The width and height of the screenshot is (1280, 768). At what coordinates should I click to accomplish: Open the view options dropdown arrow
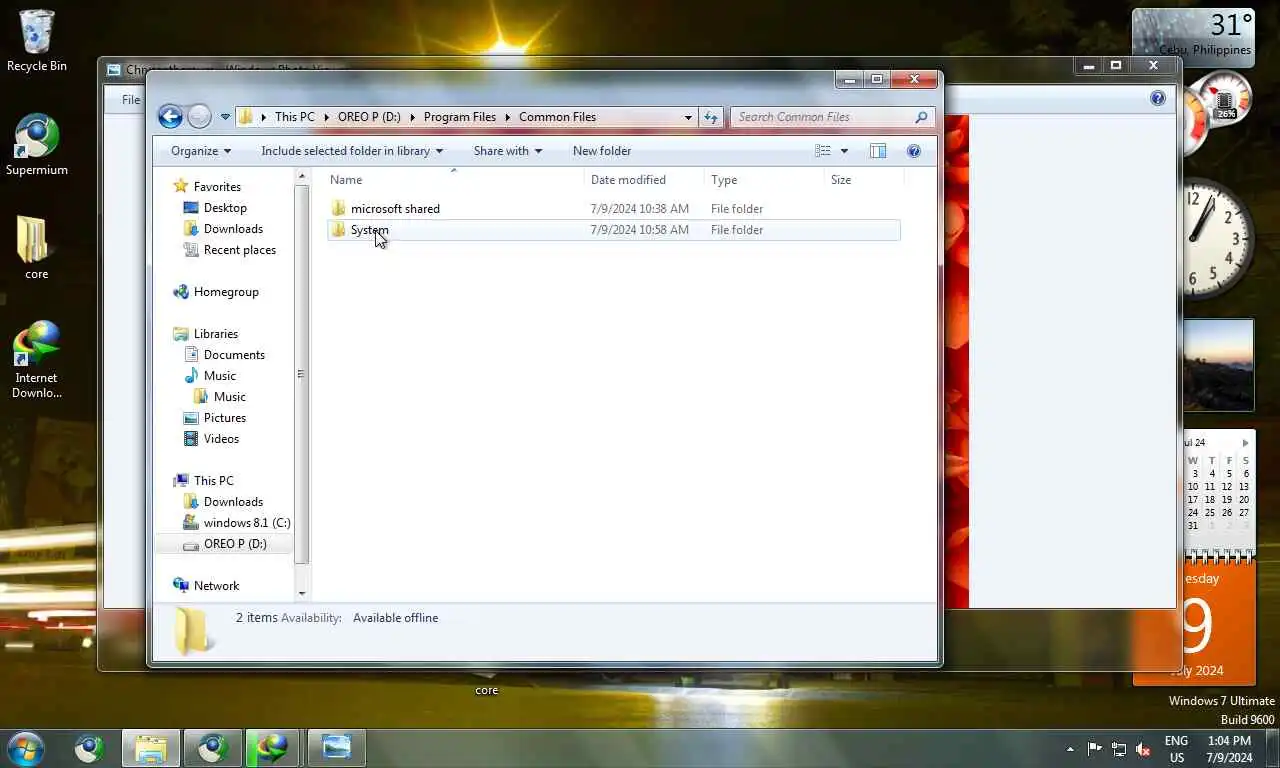pyautogui.click(x=844, y=151)
